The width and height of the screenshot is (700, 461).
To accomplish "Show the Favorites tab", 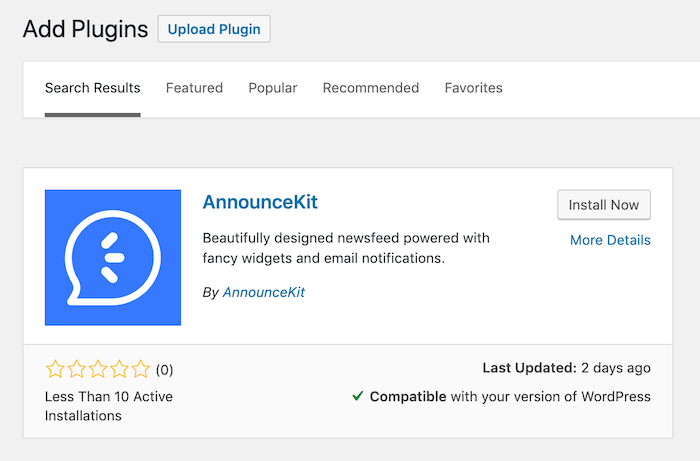I will [x=473, y=88].
